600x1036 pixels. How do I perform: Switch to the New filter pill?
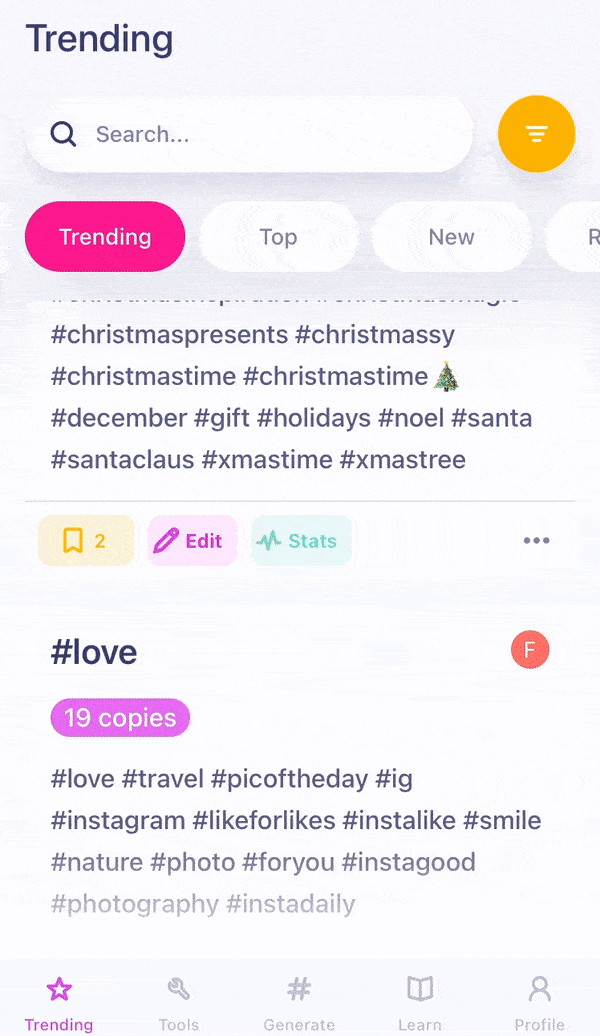[451, 237]
